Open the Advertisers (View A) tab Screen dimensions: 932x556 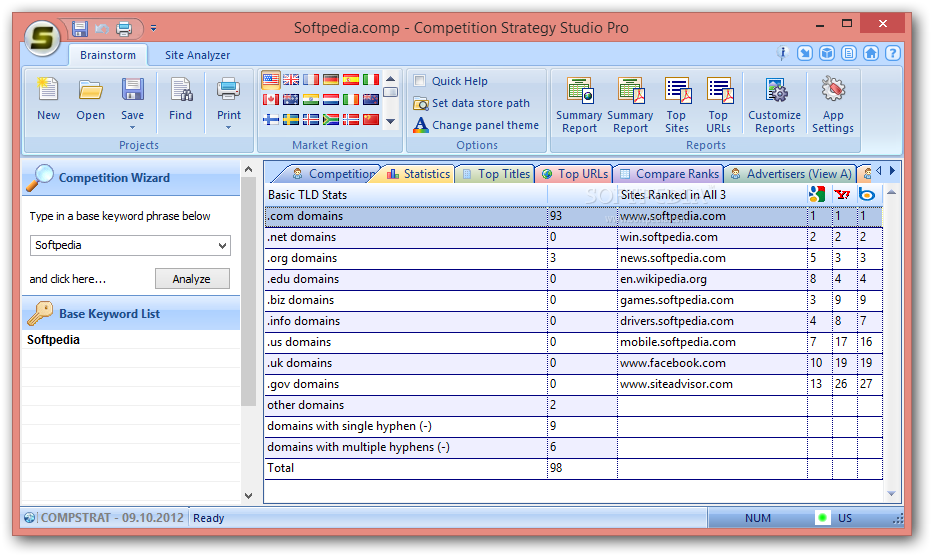[x=791, y=174]
